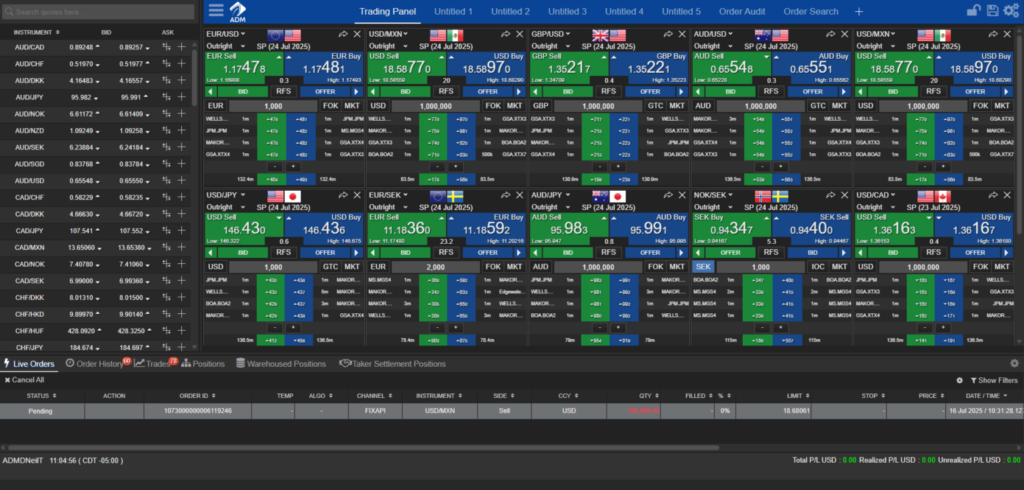
Task: Add a new tab with the plus icon
Action: click(x=858, y=11)
